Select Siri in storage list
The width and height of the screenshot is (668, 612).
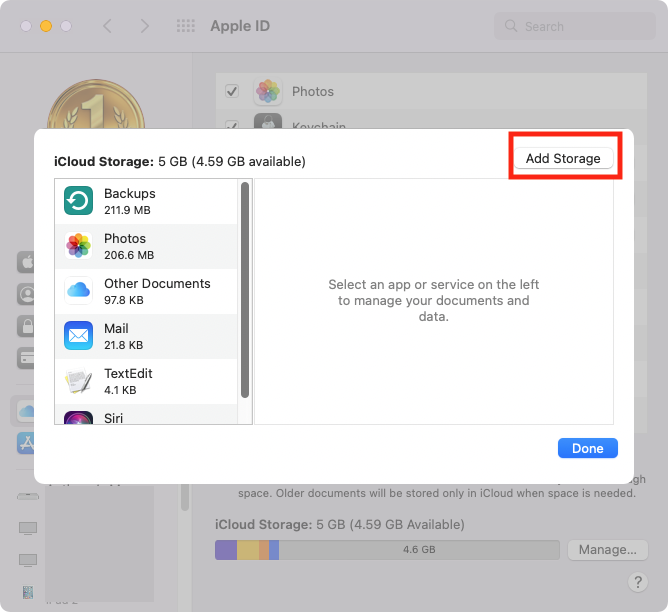pyautogui.click(x=146, y=414)
